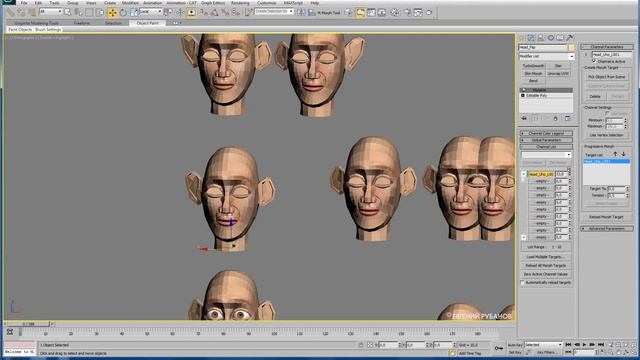This screenshot has height=360, width=640.
Task: Click the time slider handle
Action: pos(29,324)
